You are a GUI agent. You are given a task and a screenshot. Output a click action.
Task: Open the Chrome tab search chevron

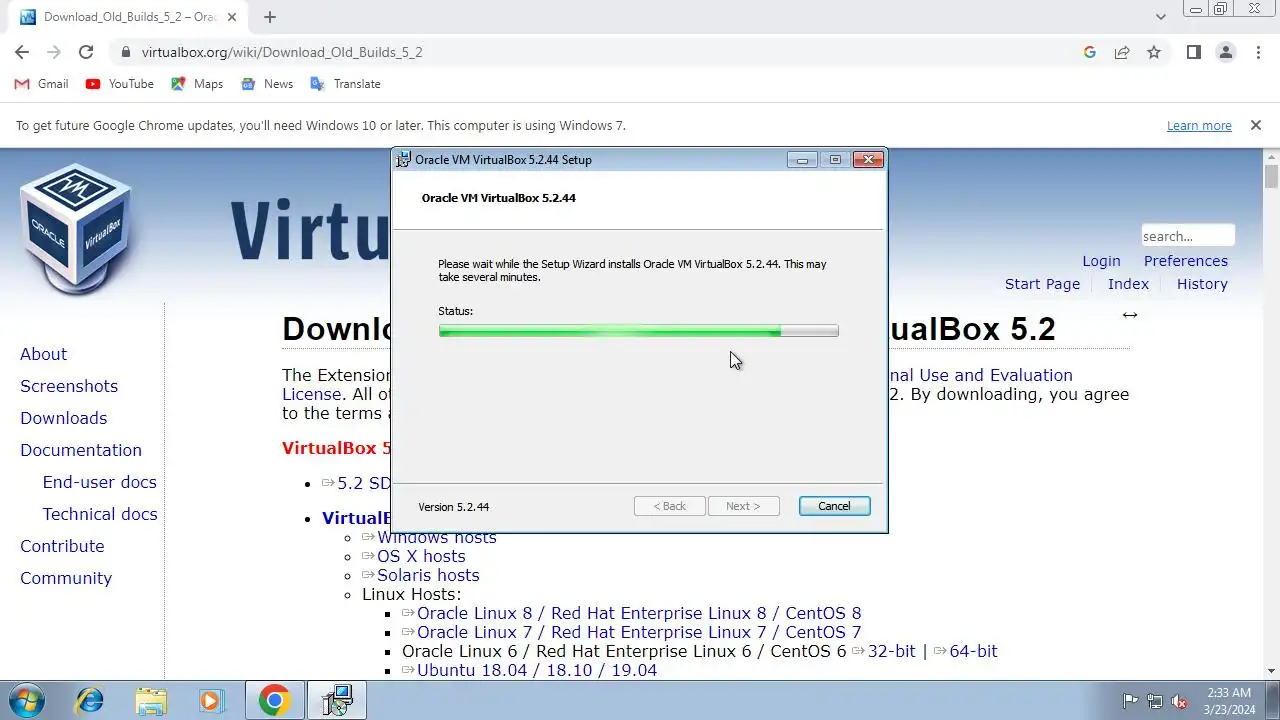[x=1161, y=17]
